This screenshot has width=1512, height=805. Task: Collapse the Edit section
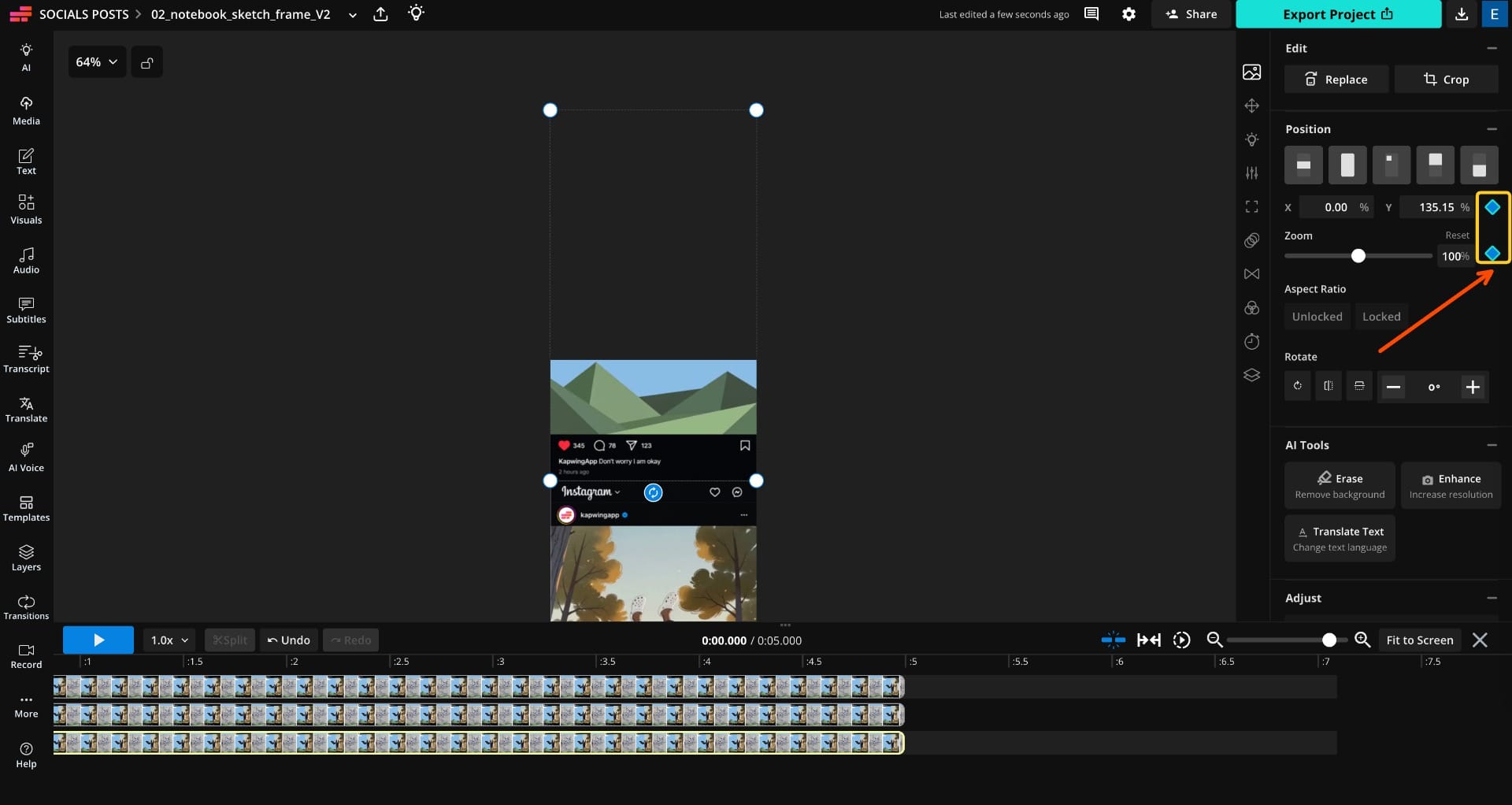click(1492, 48)
